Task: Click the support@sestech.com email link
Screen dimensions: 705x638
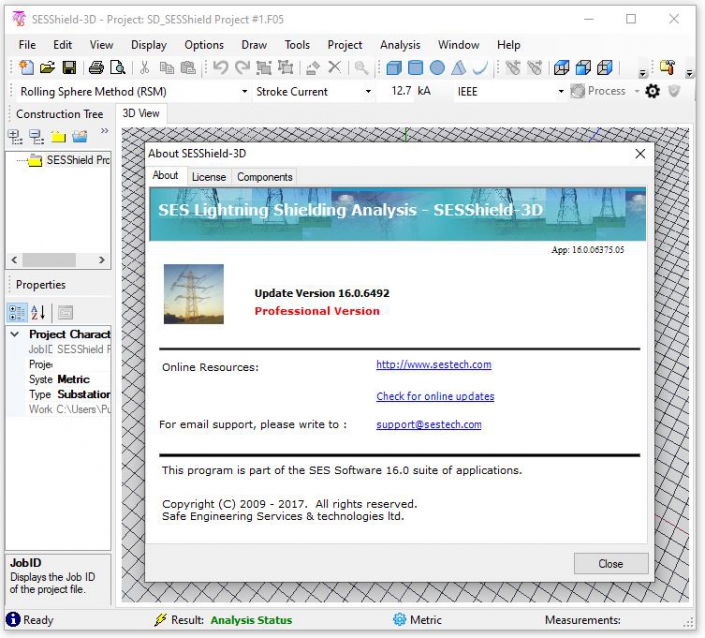Action: coord(428,424)
